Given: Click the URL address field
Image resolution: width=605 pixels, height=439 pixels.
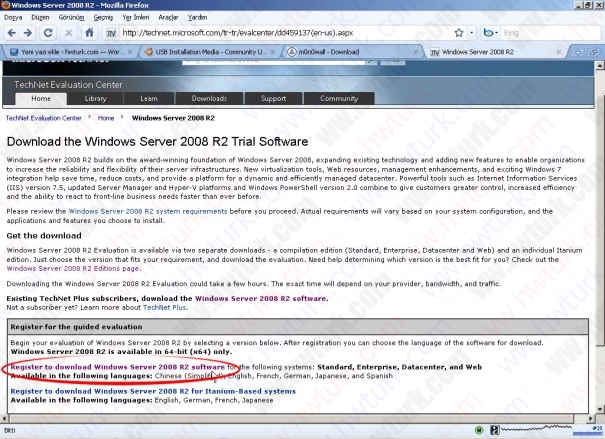Looking at the screenshot, I should (286, 33).
